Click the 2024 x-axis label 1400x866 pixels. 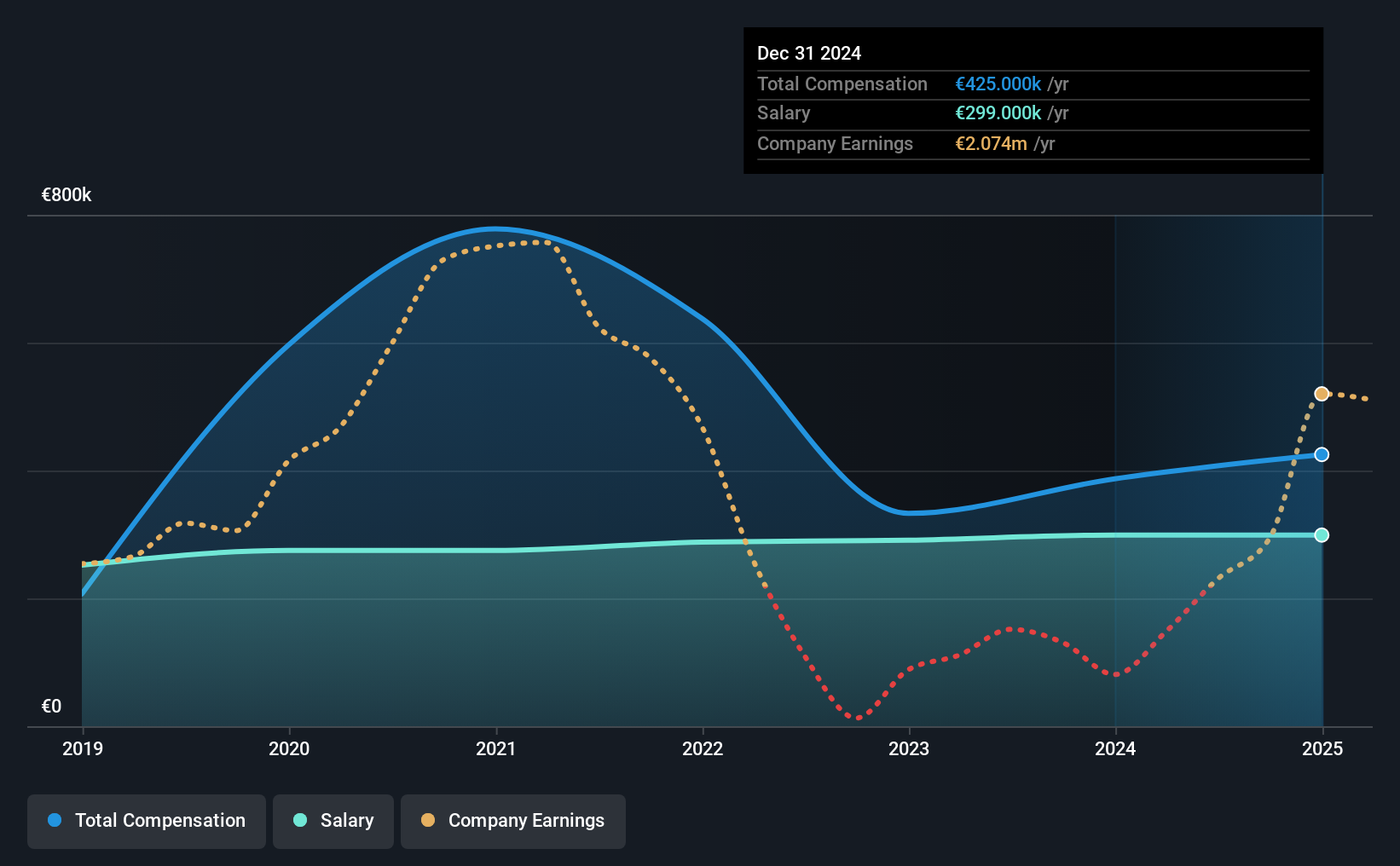coord(1115,748)
